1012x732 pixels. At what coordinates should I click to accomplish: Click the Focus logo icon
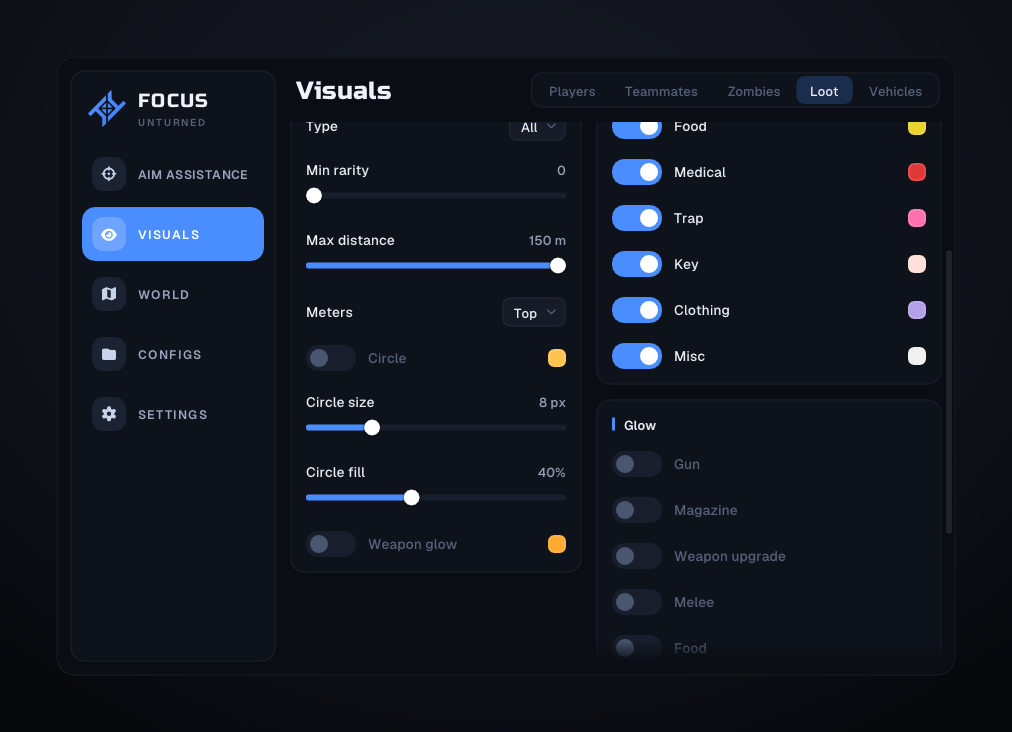107,108
